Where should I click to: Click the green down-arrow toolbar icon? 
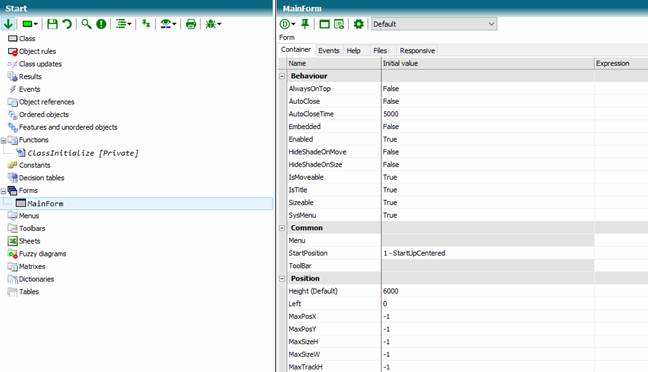click(x=8, y=24)
